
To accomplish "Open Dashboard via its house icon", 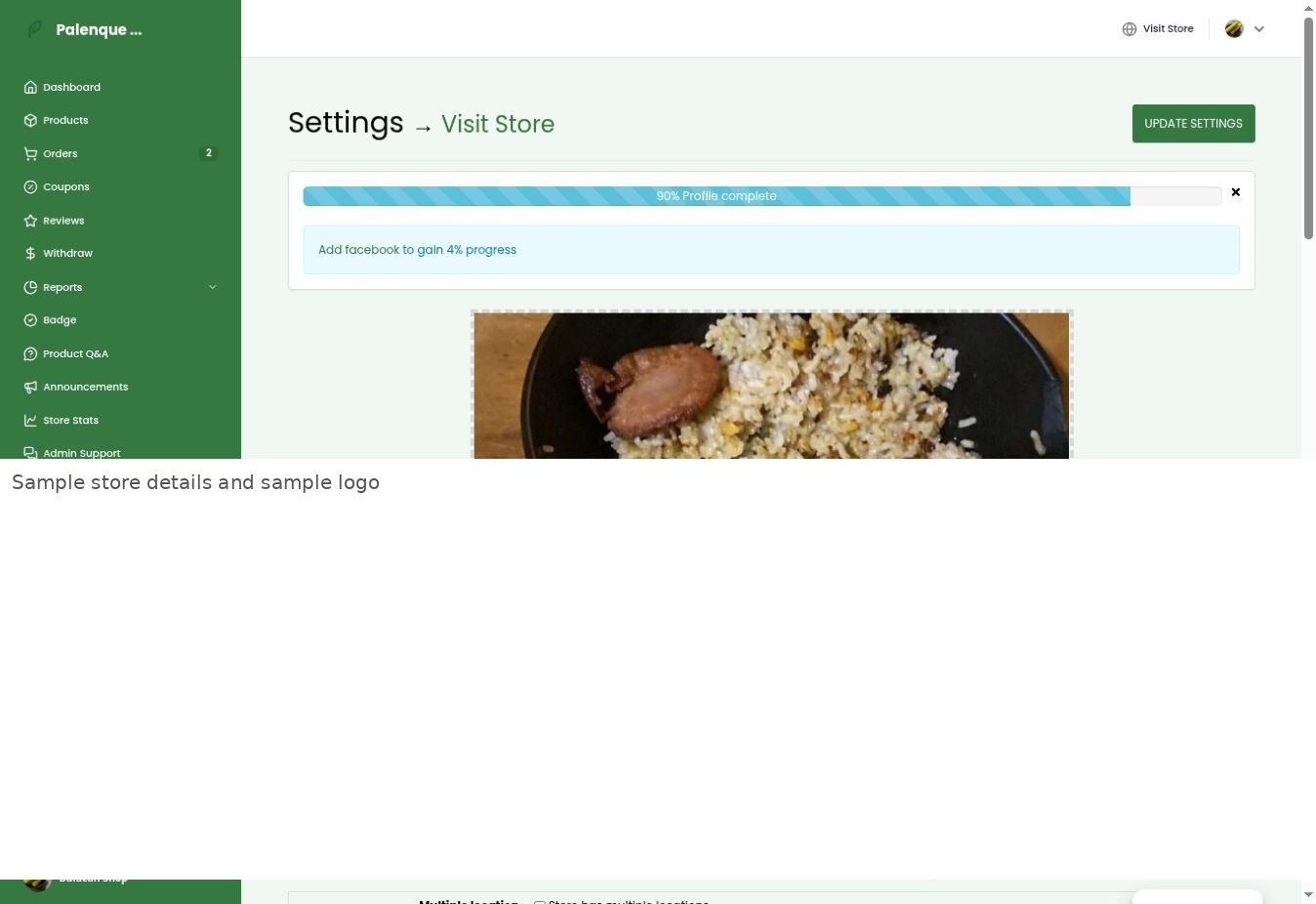I will 30,87.
